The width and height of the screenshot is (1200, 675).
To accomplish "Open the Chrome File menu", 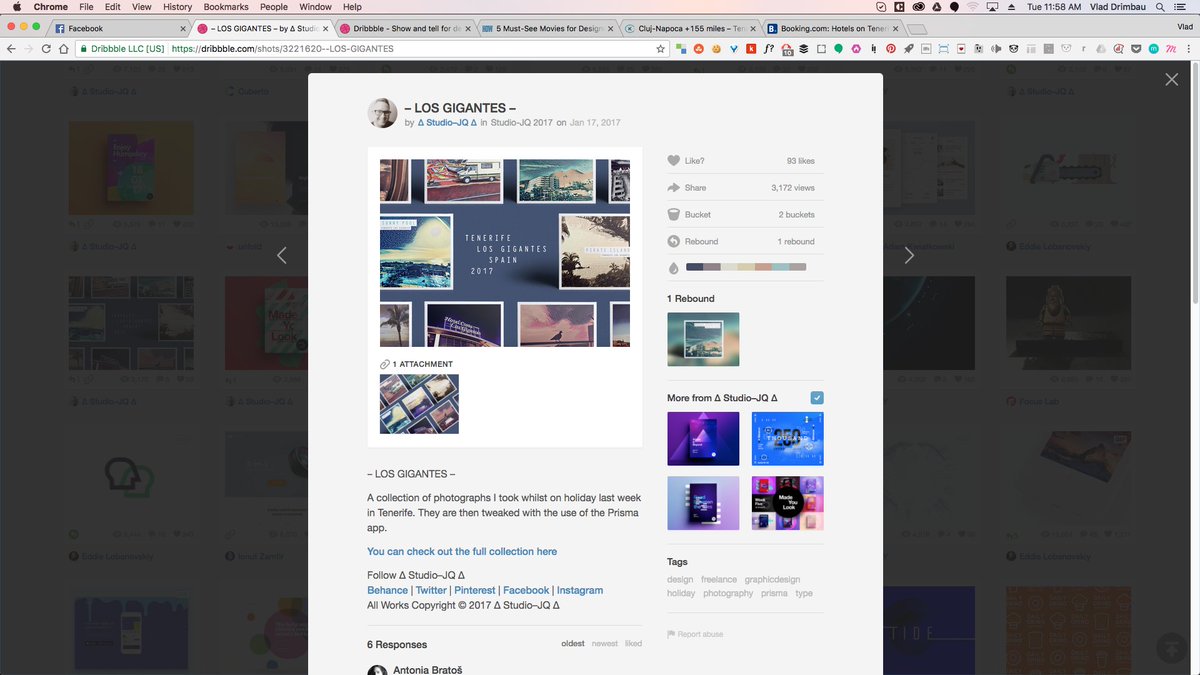I will click(86, 7).
